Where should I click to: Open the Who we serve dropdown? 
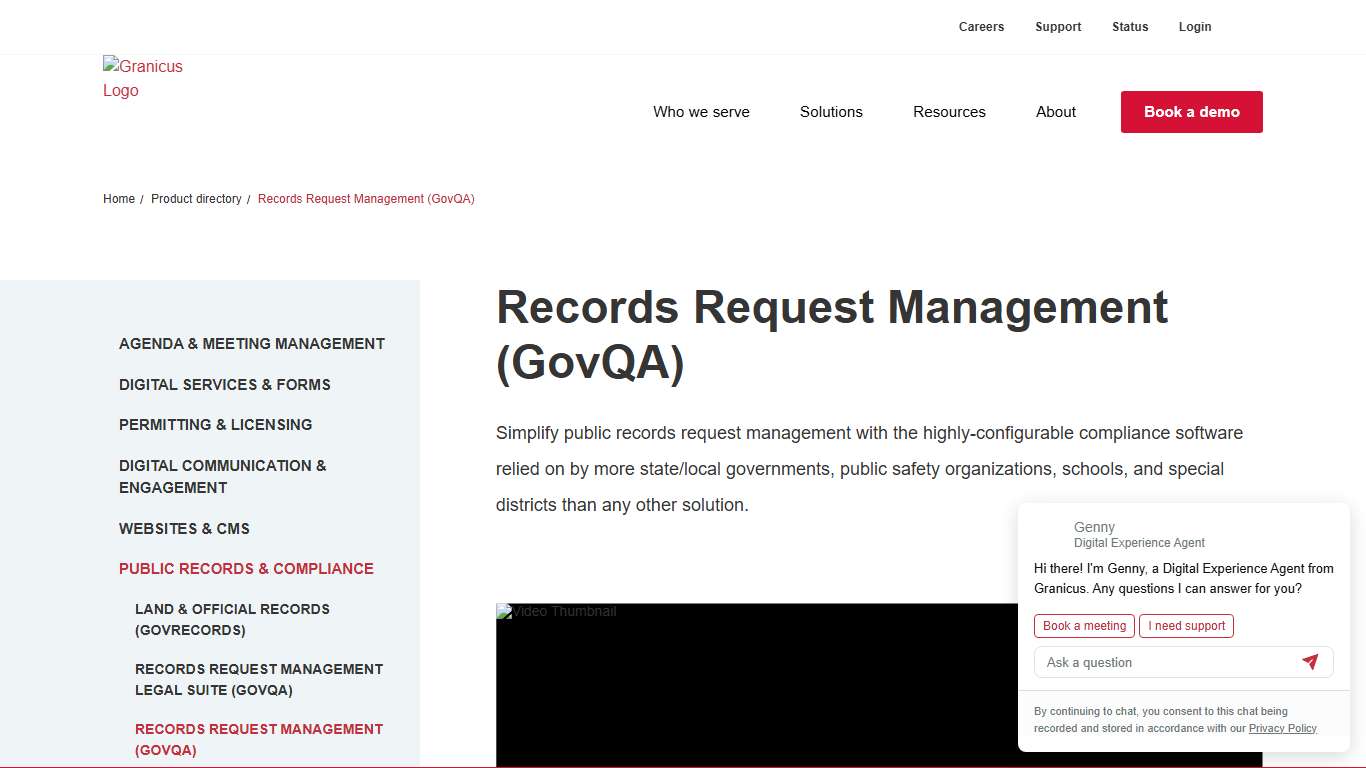tap(701, 112)
